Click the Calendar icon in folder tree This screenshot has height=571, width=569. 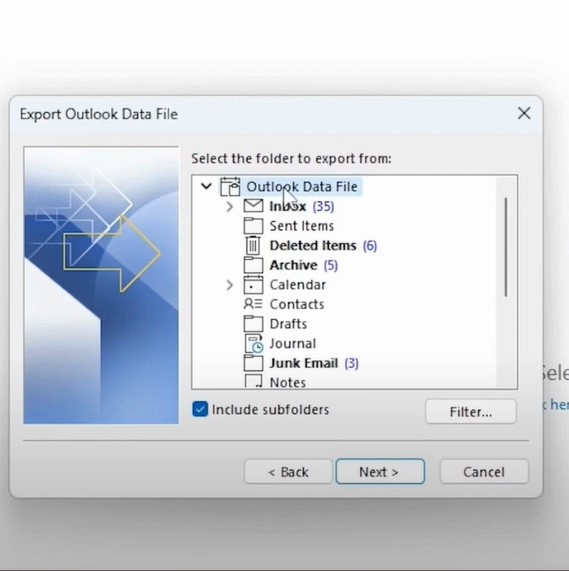(253, 284)
